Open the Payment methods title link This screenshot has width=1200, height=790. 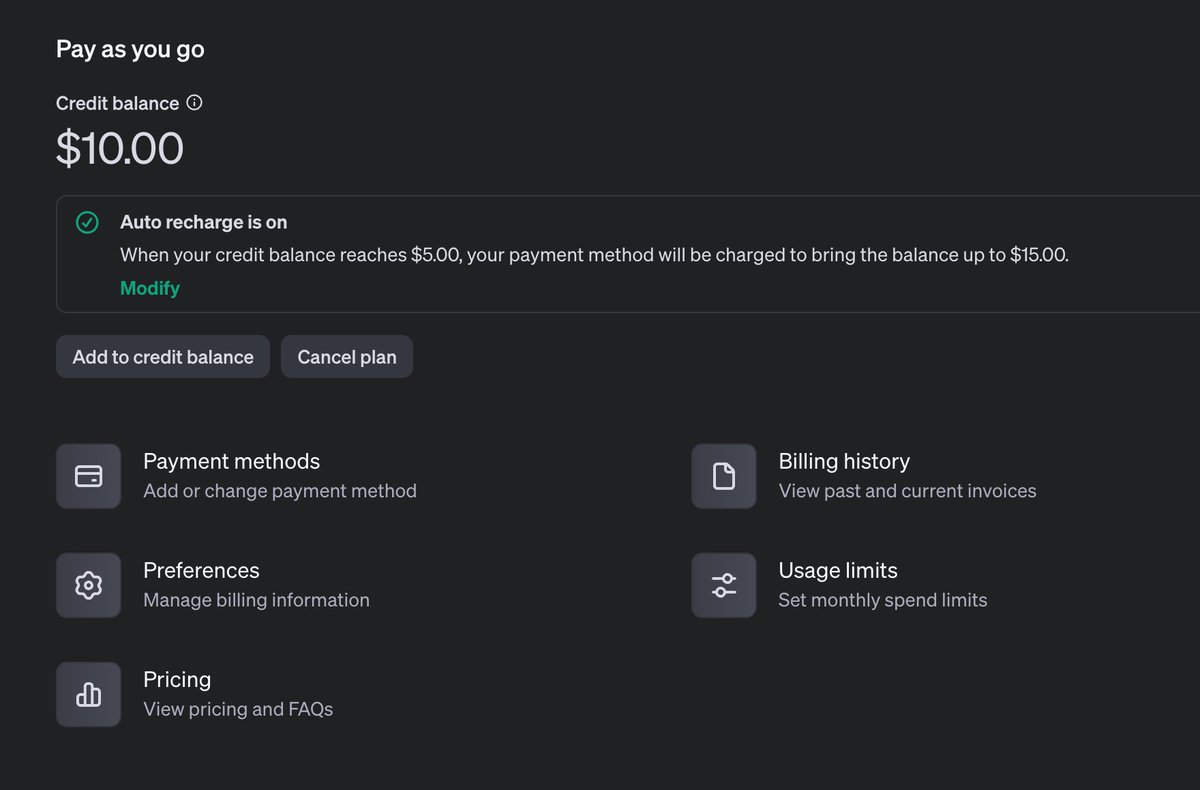[231, 461]
